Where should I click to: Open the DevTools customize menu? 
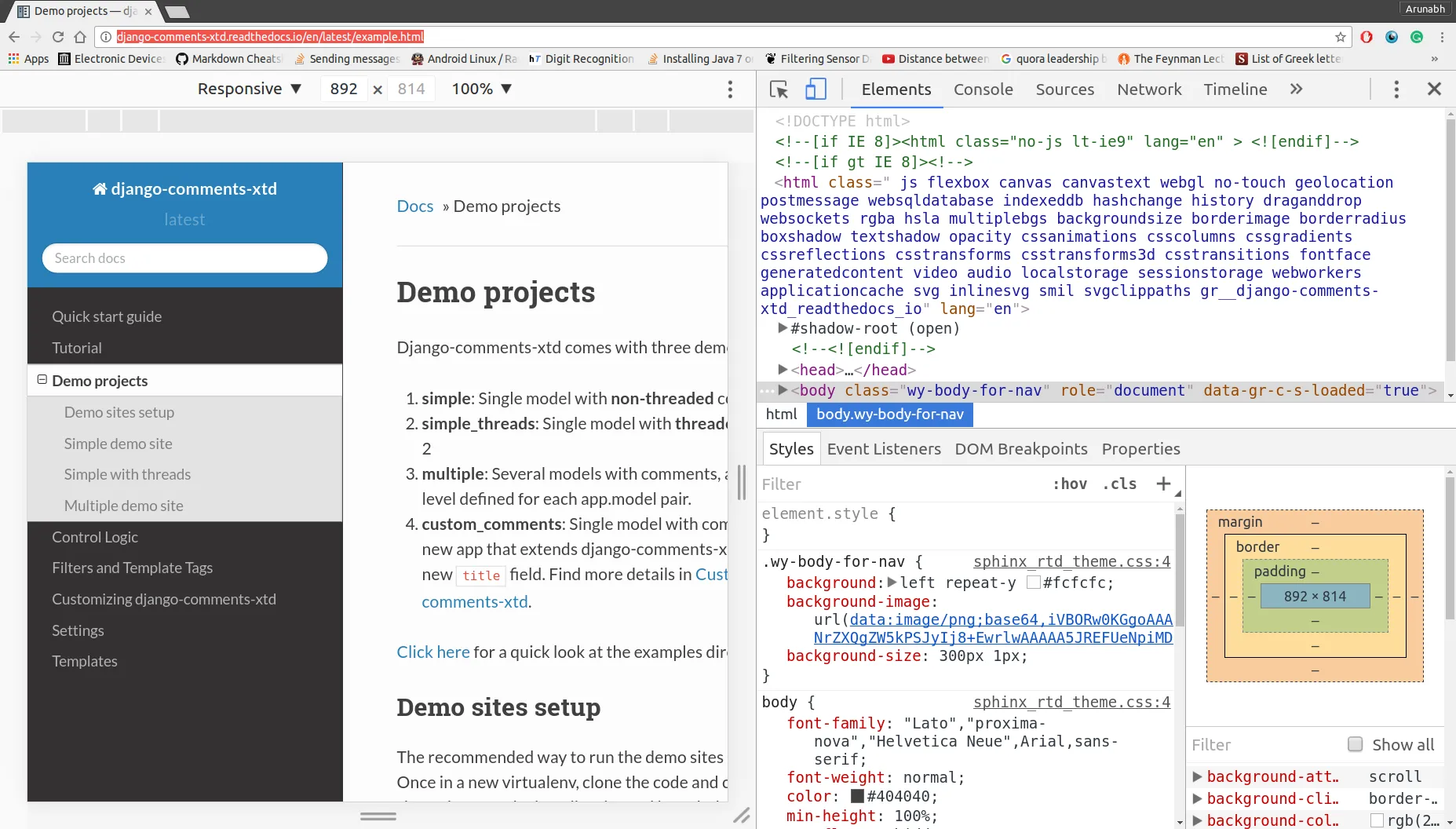click(x=1396, y=89)
